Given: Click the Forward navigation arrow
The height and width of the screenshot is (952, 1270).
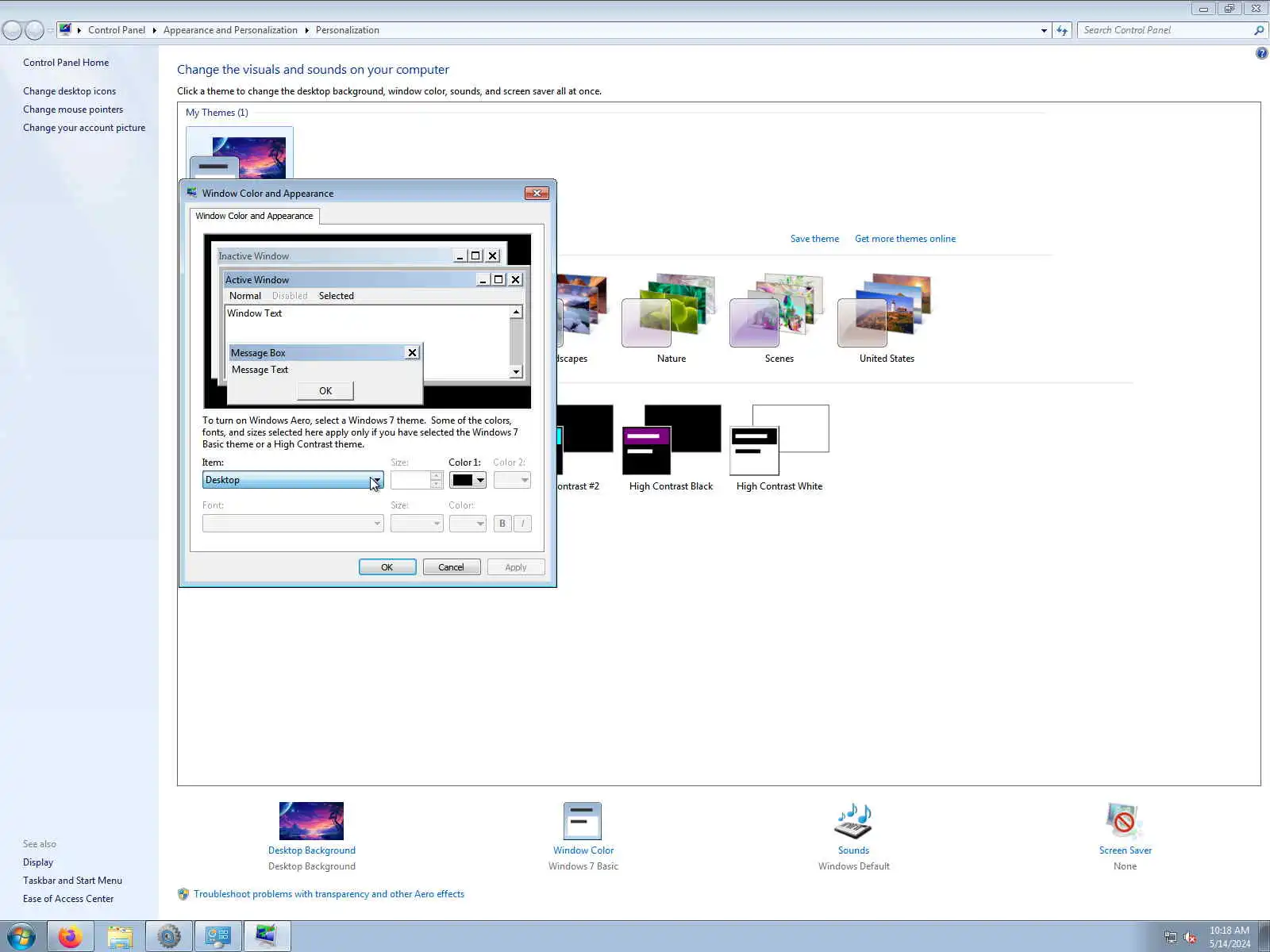Looking at the screenshot, I should click(x=34, y=30).
